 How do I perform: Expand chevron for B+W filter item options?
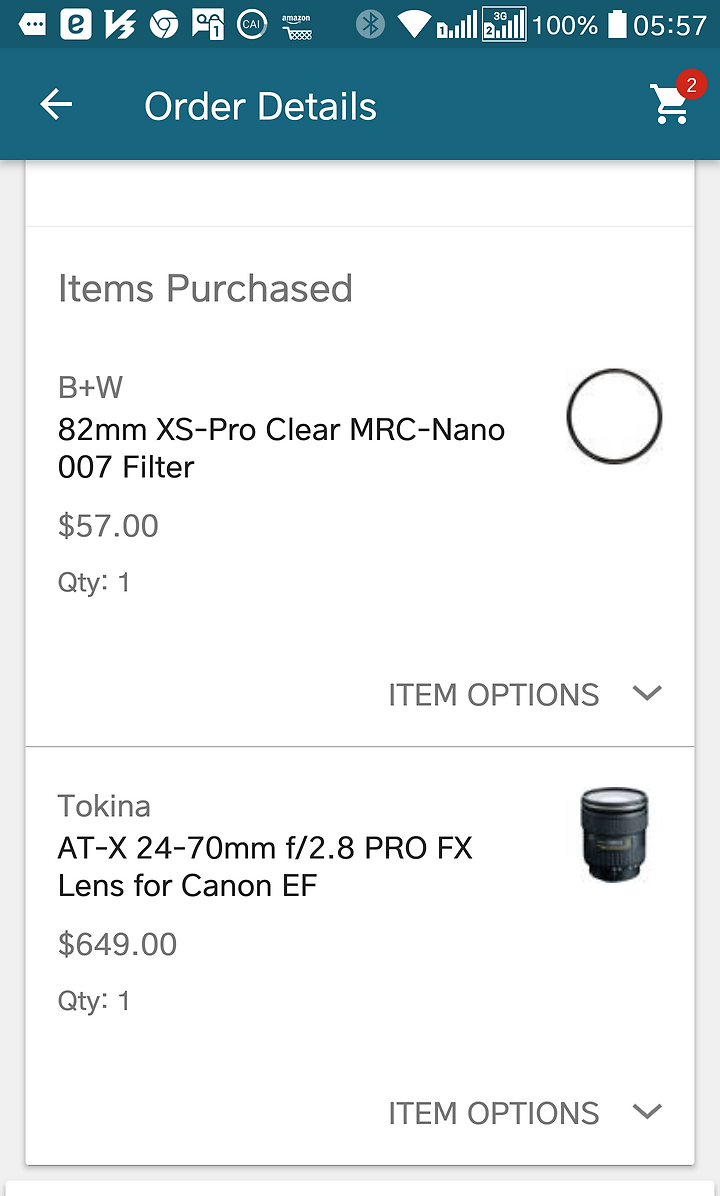(648, 693)
